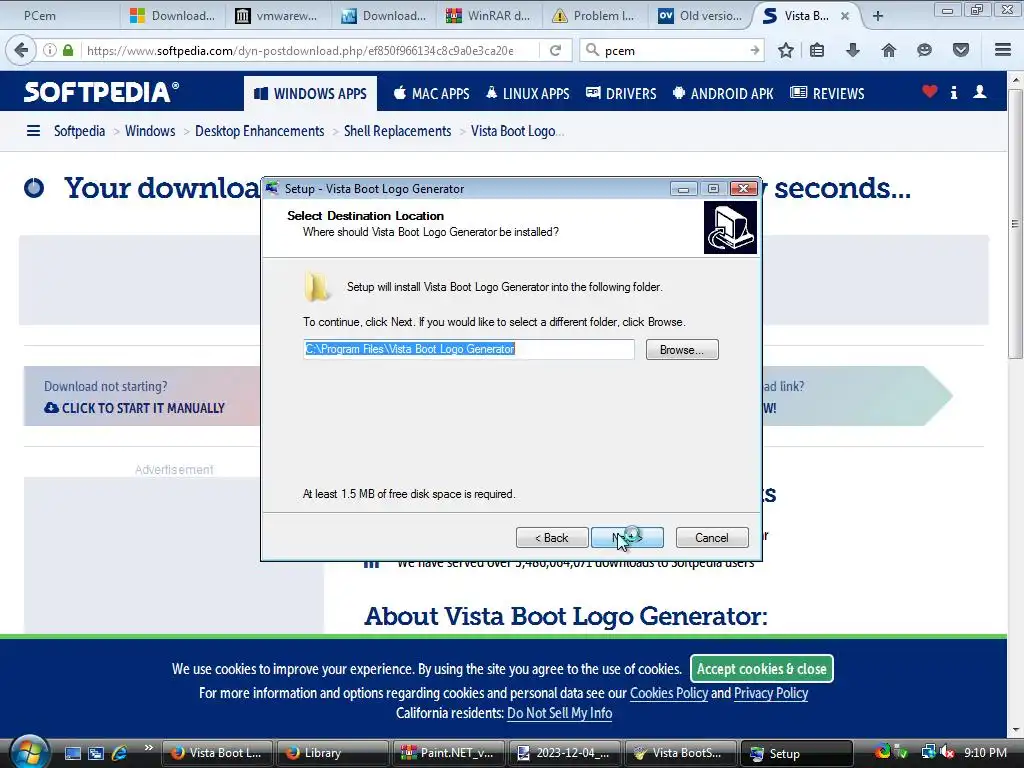1024x768 pixels.
Task: Open the Firefox downloads arrow icon
Action: (x=852, y=50)
